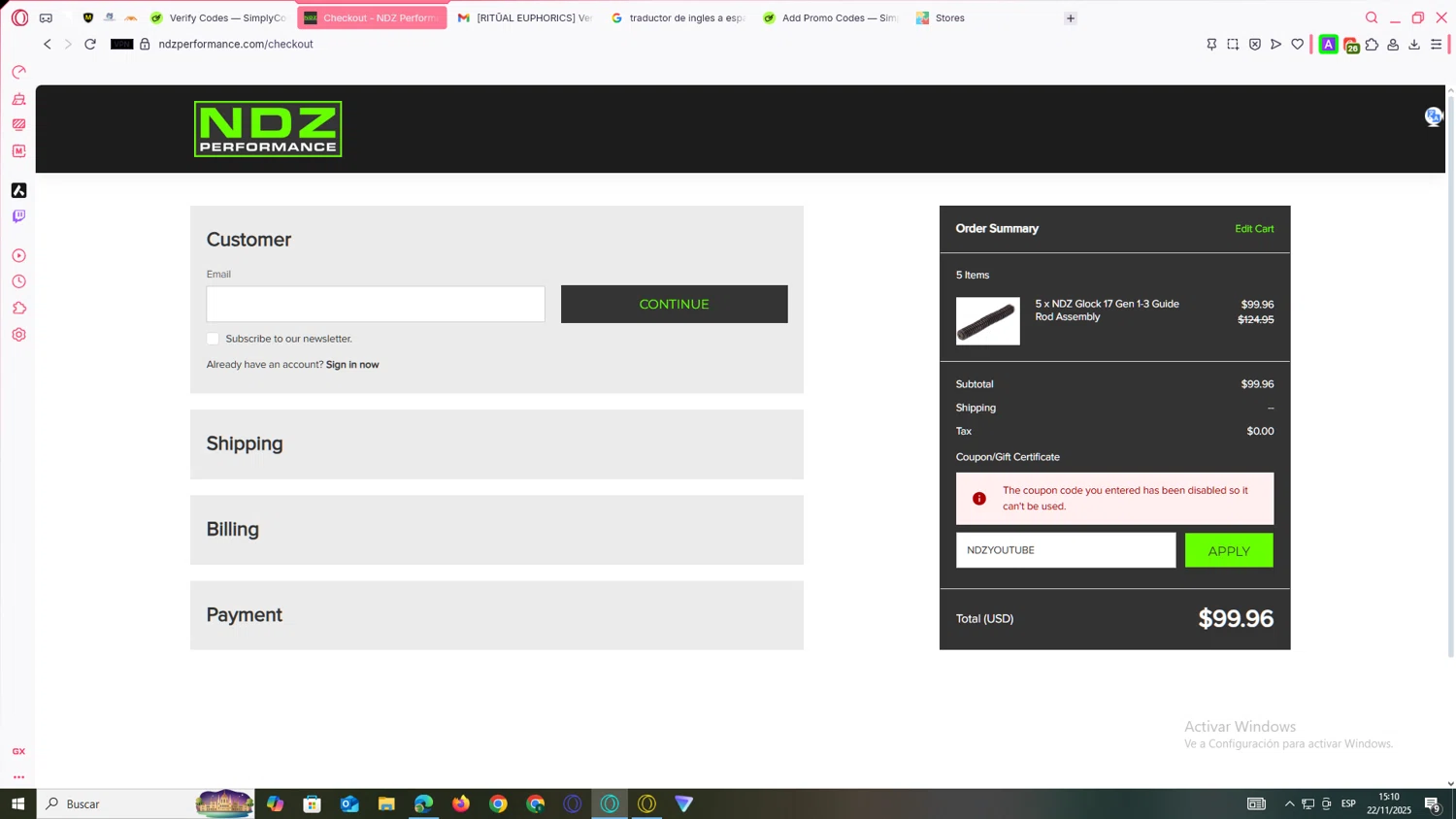Open the sidebar player icon
This screenshot has width=1456, height=819.
coord(18,256)
